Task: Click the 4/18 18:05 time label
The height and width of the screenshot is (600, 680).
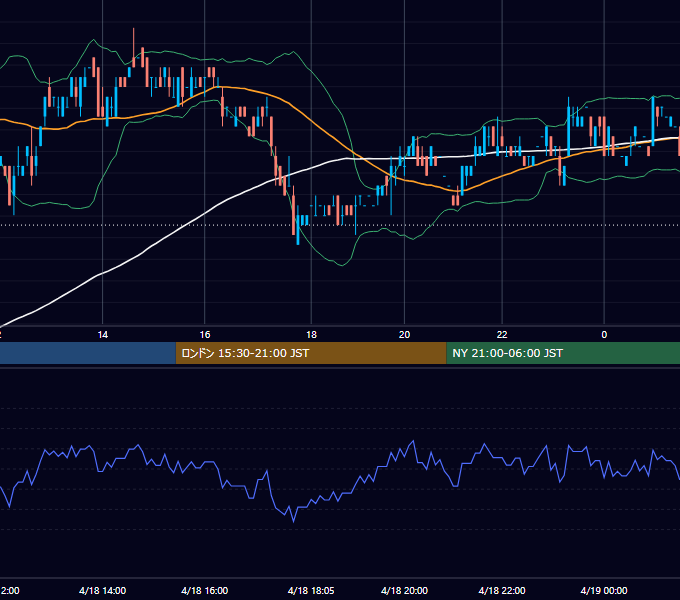Action: pyautogui.click(x=311, y=590)
